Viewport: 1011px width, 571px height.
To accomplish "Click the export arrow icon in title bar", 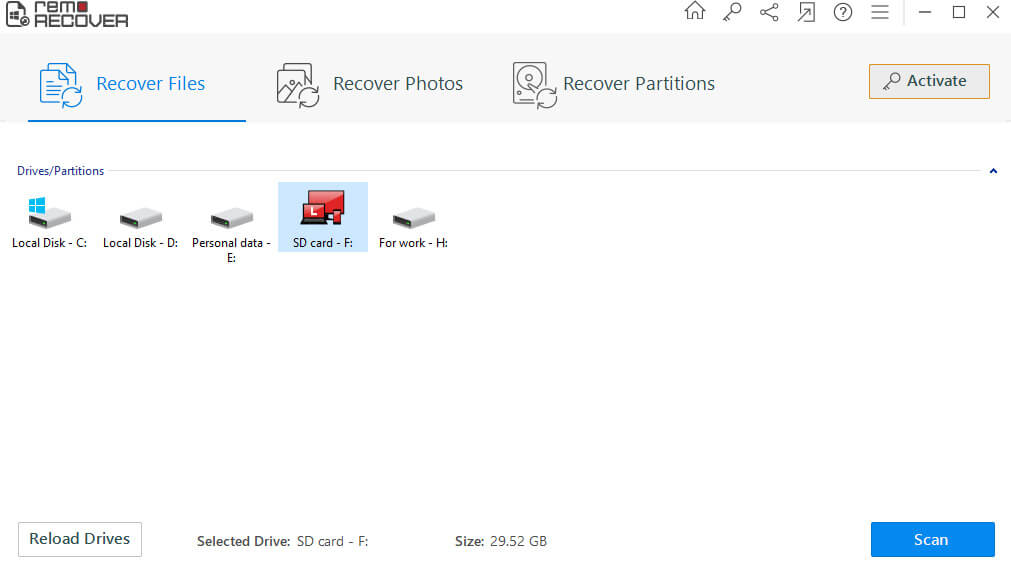I will 806,12.
